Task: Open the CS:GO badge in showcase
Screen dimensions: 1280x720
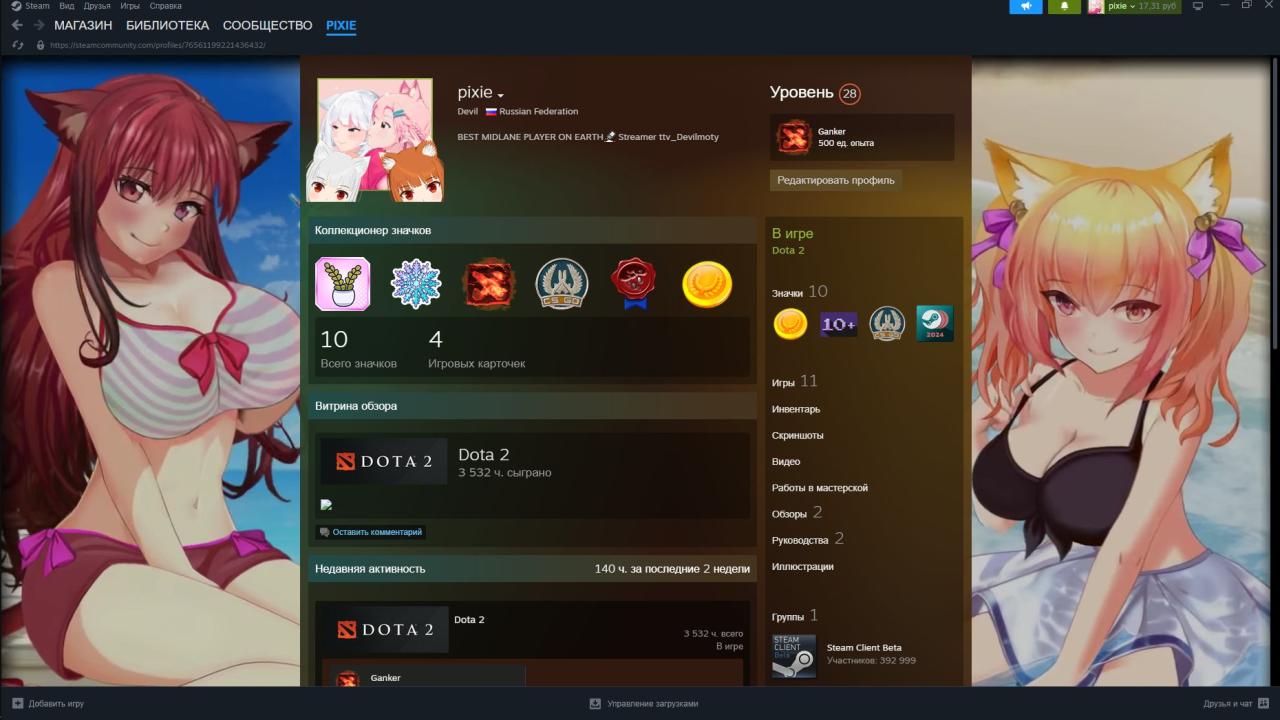Action: (562, 284)
